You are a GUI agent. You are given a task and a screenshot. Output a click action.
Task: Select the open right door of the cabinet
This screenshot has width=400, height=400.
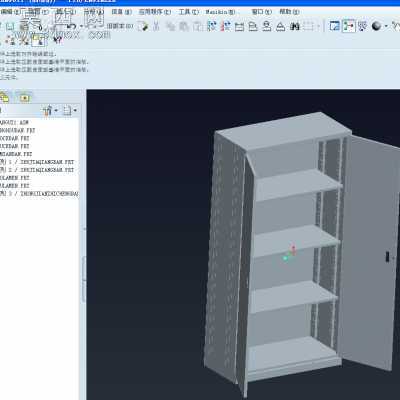tap(370, 250)
